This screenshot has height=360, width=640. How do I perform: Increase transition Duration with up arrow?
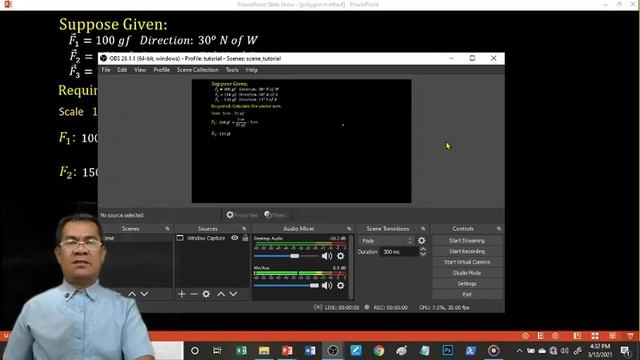[x=423, y=249]
